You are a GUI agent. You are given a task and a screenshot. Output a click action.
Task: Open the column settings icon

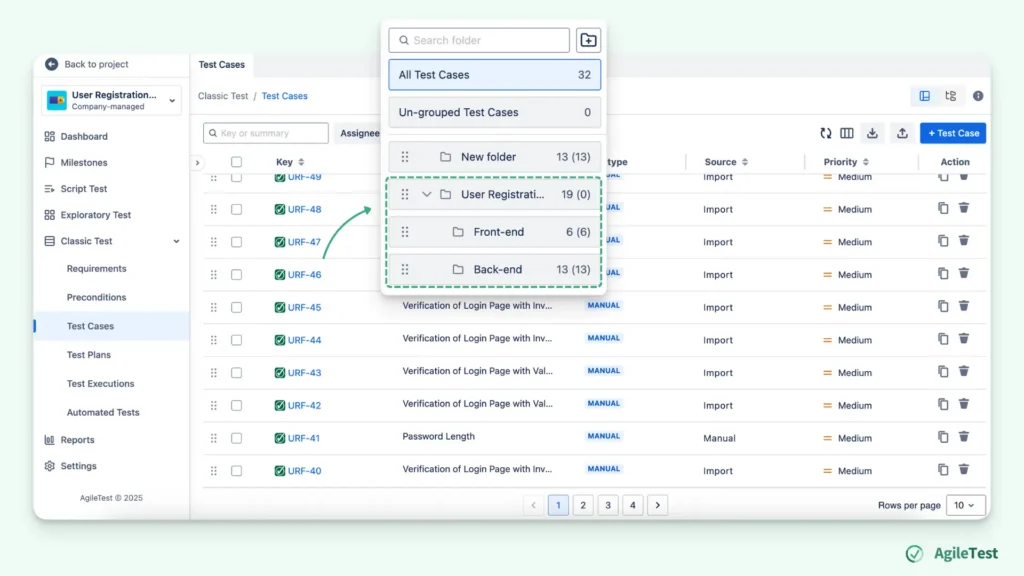click(x=846, y=133)
